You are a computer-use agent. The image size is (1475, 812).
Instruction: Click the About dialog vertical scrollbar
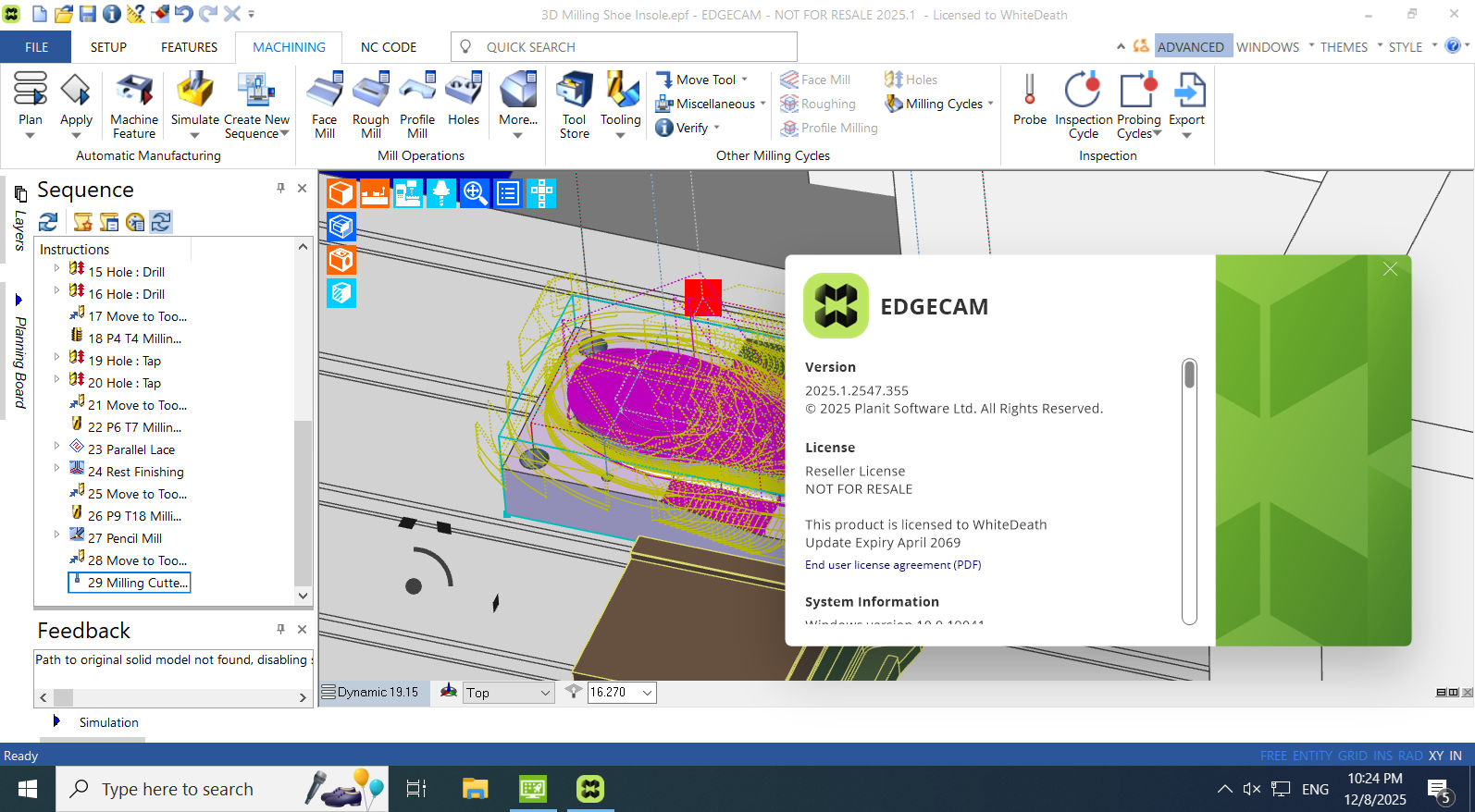pyautogui.click(x=1189, y=490)
